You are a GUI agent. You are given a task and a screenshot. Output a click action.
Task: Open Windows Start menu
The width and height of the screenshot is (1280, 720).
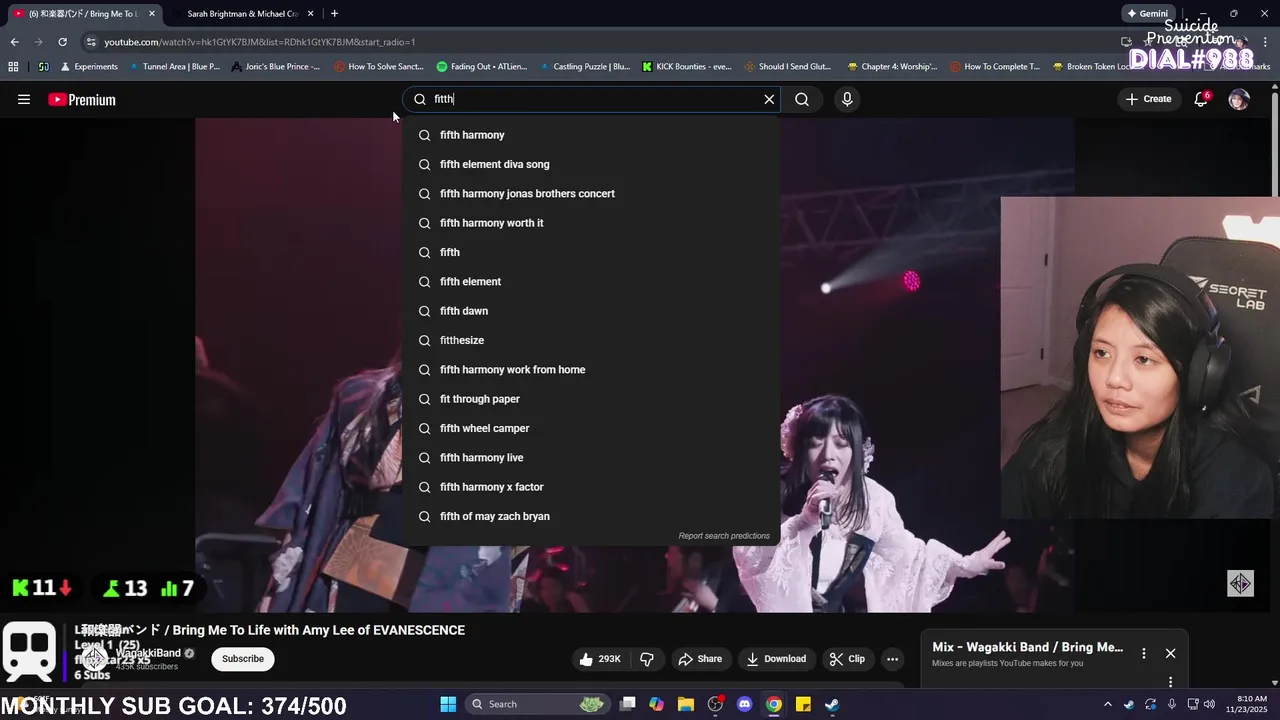(448, 704)
